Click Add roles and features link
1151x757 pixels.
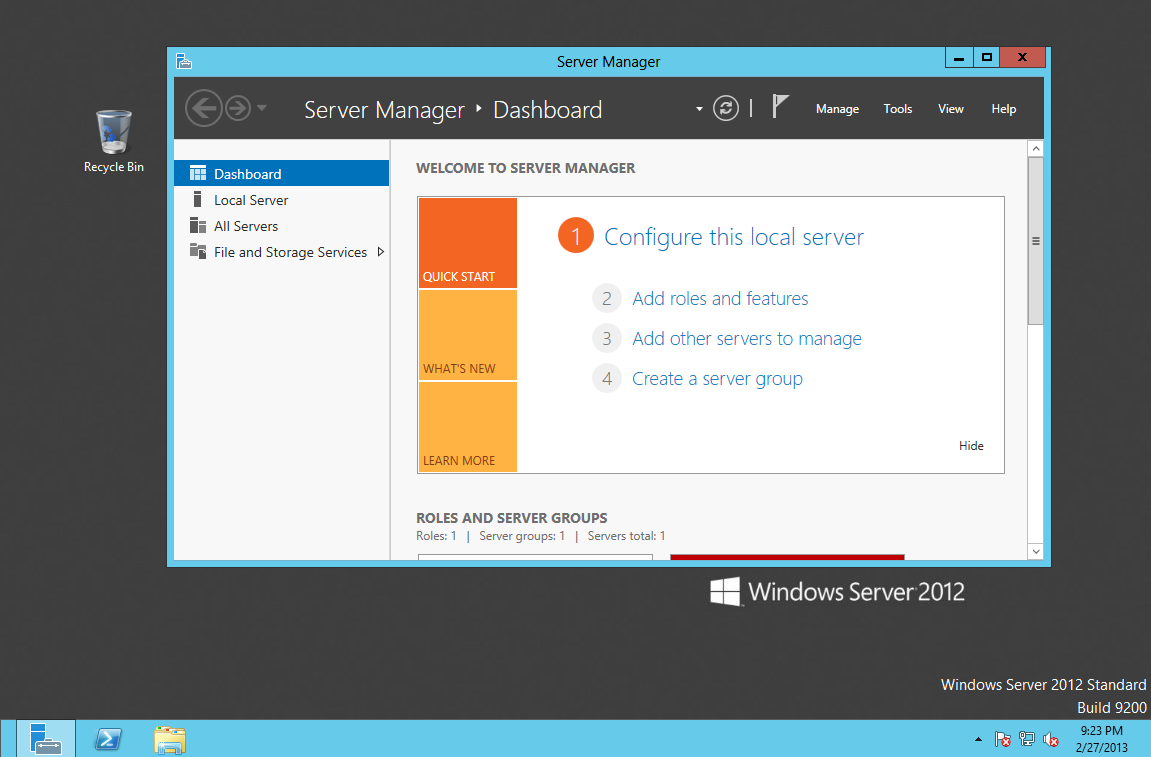coord(720,298)
